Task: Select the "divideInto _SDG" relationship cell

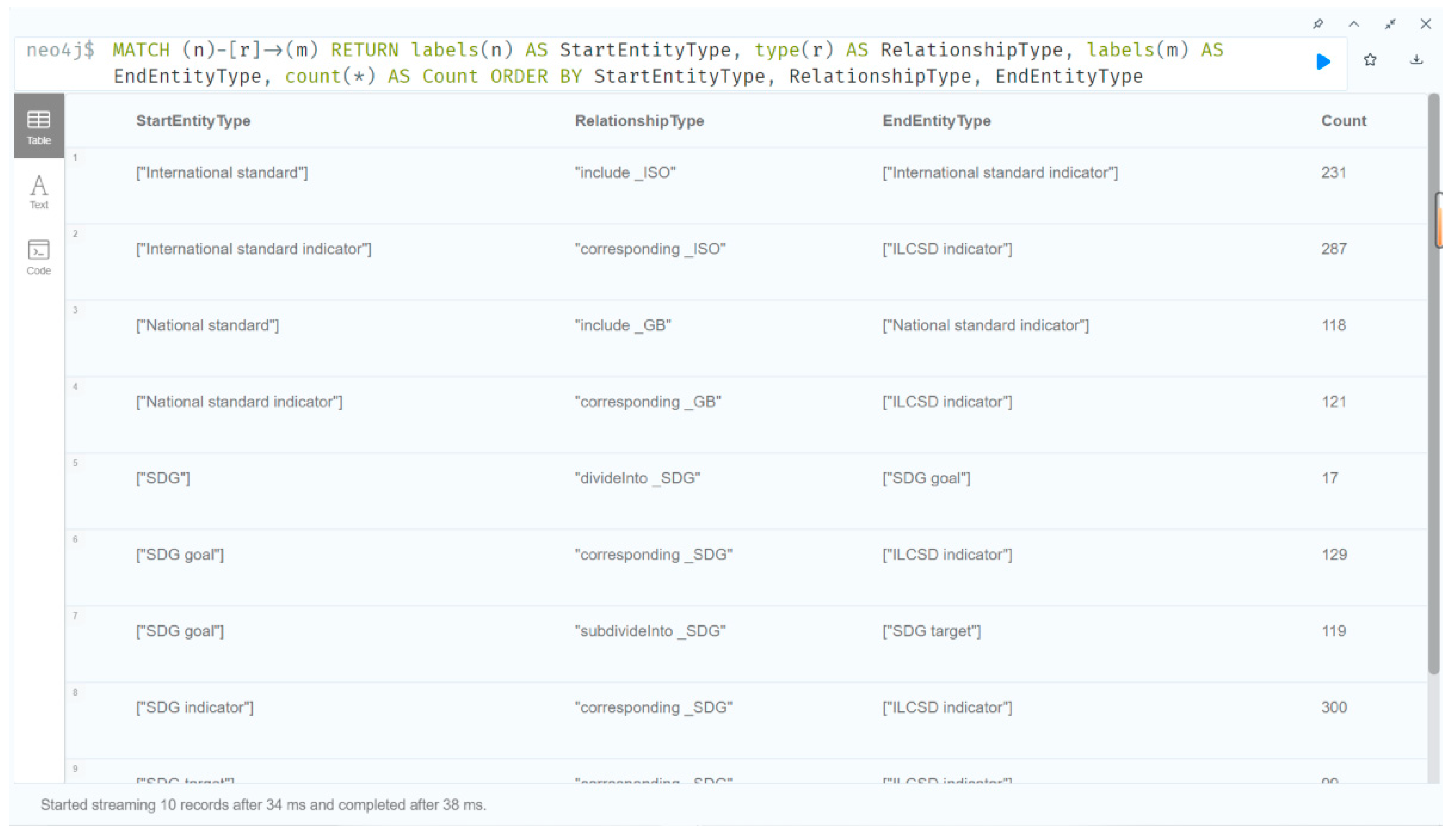Action: tap(637, 479)
